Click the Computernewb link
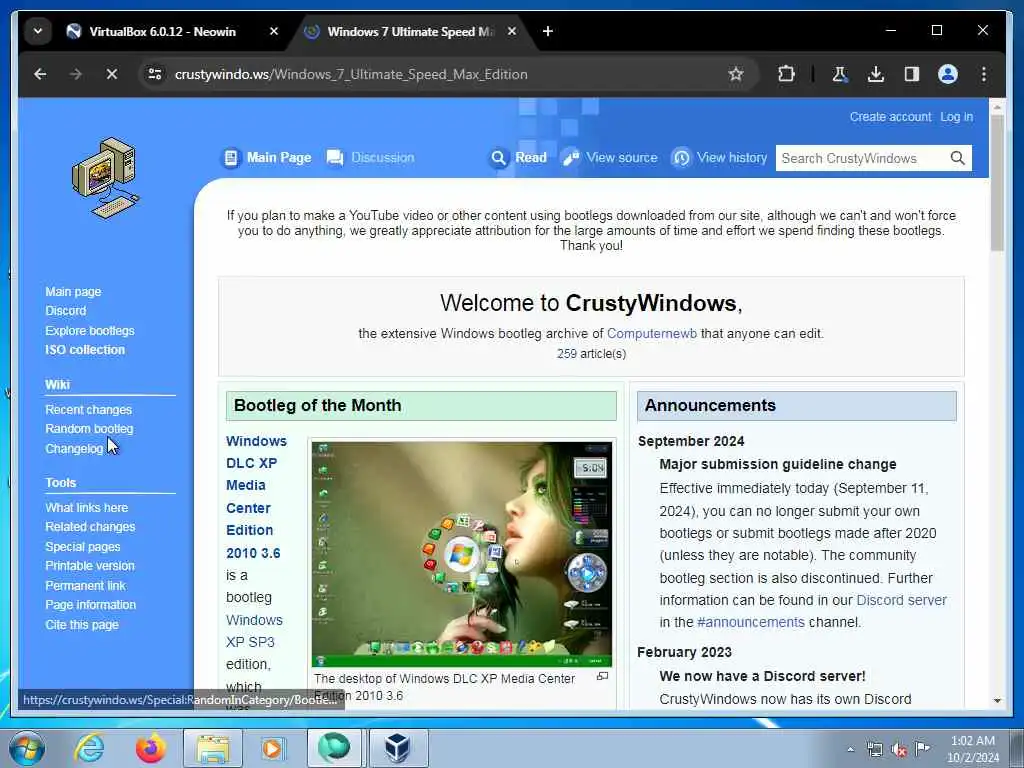The image size is (1024, 768). [x=652, y=334]
